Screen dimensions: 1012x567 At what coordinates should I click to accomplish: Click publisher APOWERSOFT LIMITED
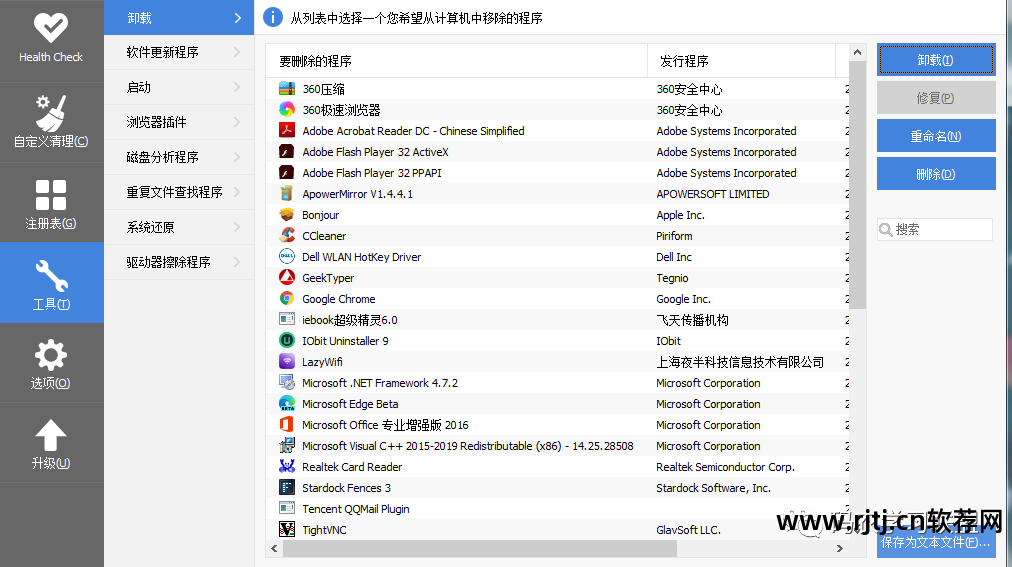713,194
